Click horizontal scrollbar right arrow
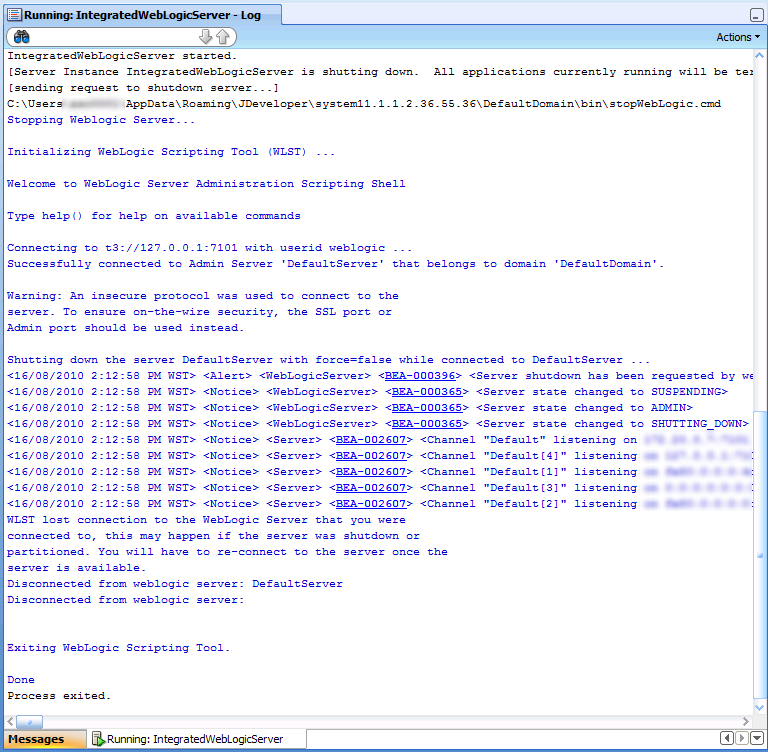This screenshot has width=768, height=752. click(746, 721)
